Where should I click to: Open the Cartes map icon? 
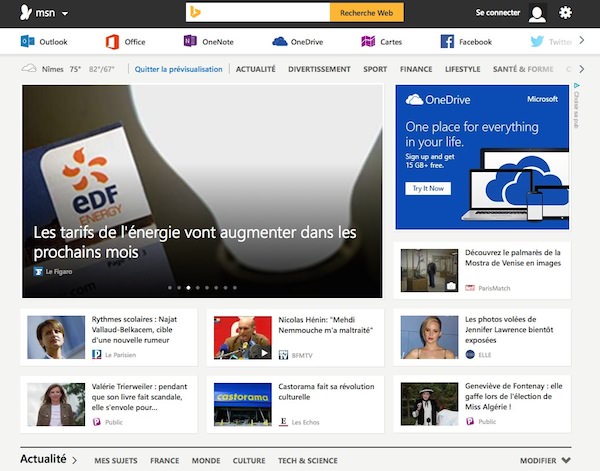pyautogui.click(x=368, y=41)
